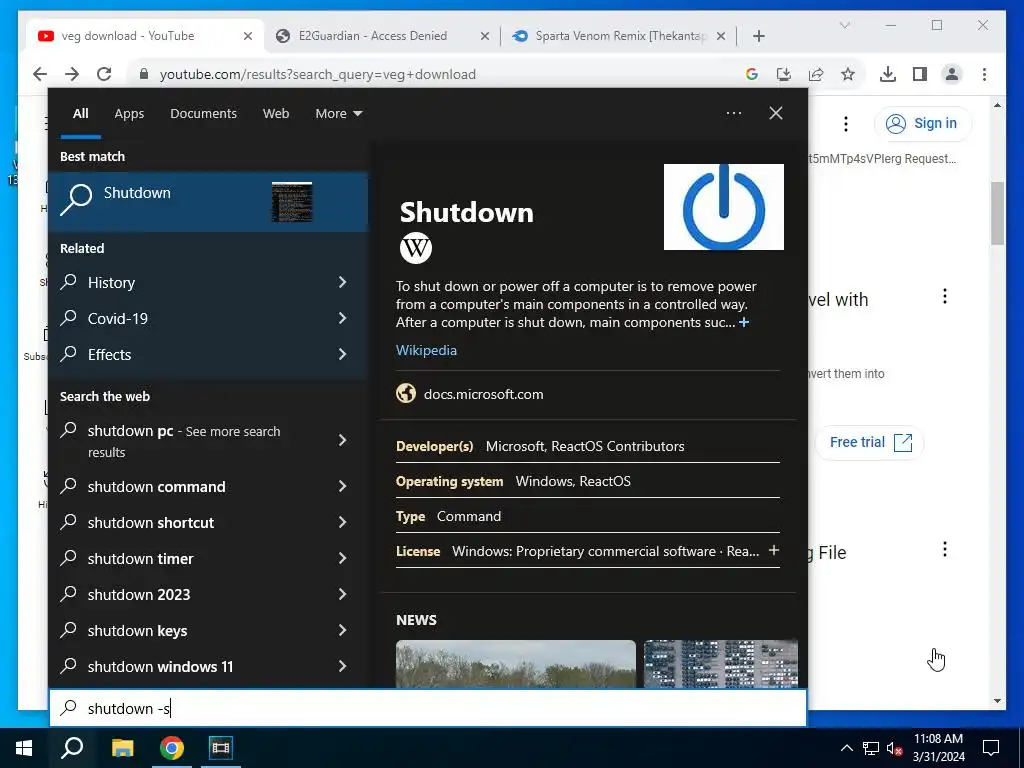Open network status tray icon
The height and width of the screenshot is (768, 1024).
[871, 748]
